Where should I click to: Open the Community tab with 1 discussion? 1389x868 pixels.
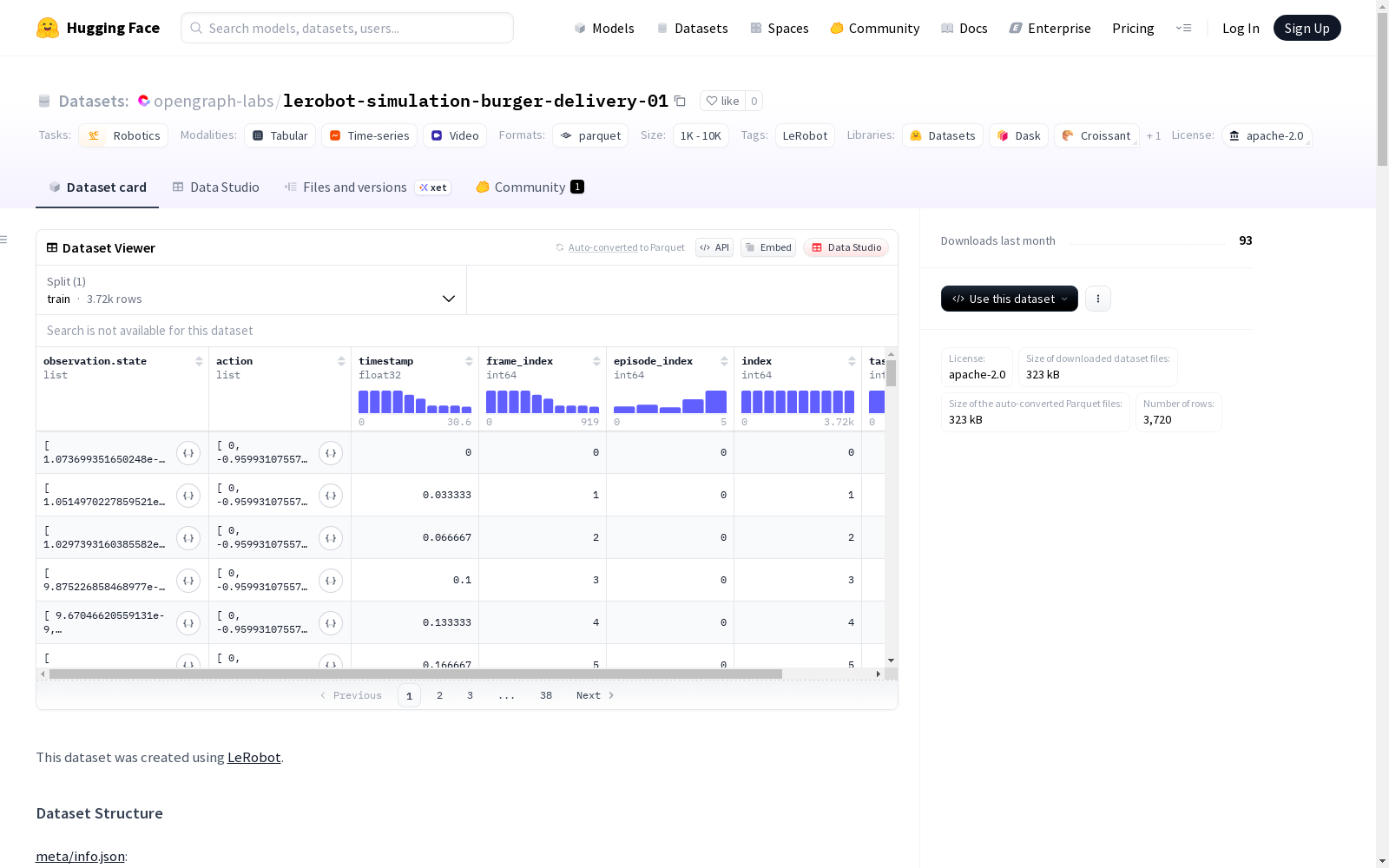(530, 187)
